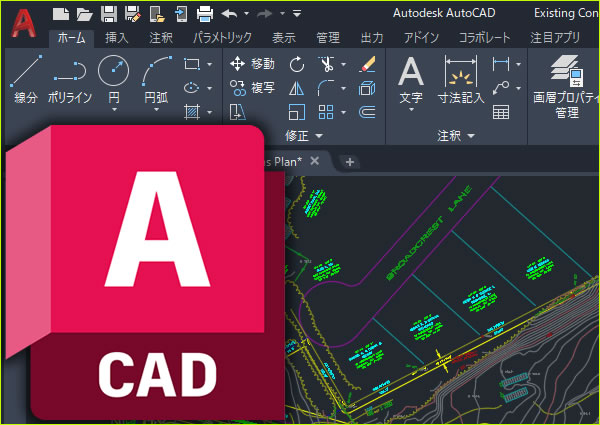Expand the 文字 (Text) options dropdown
Viewport: 600px width, 425px height.
pyautogui.click(x=411, y=110)
